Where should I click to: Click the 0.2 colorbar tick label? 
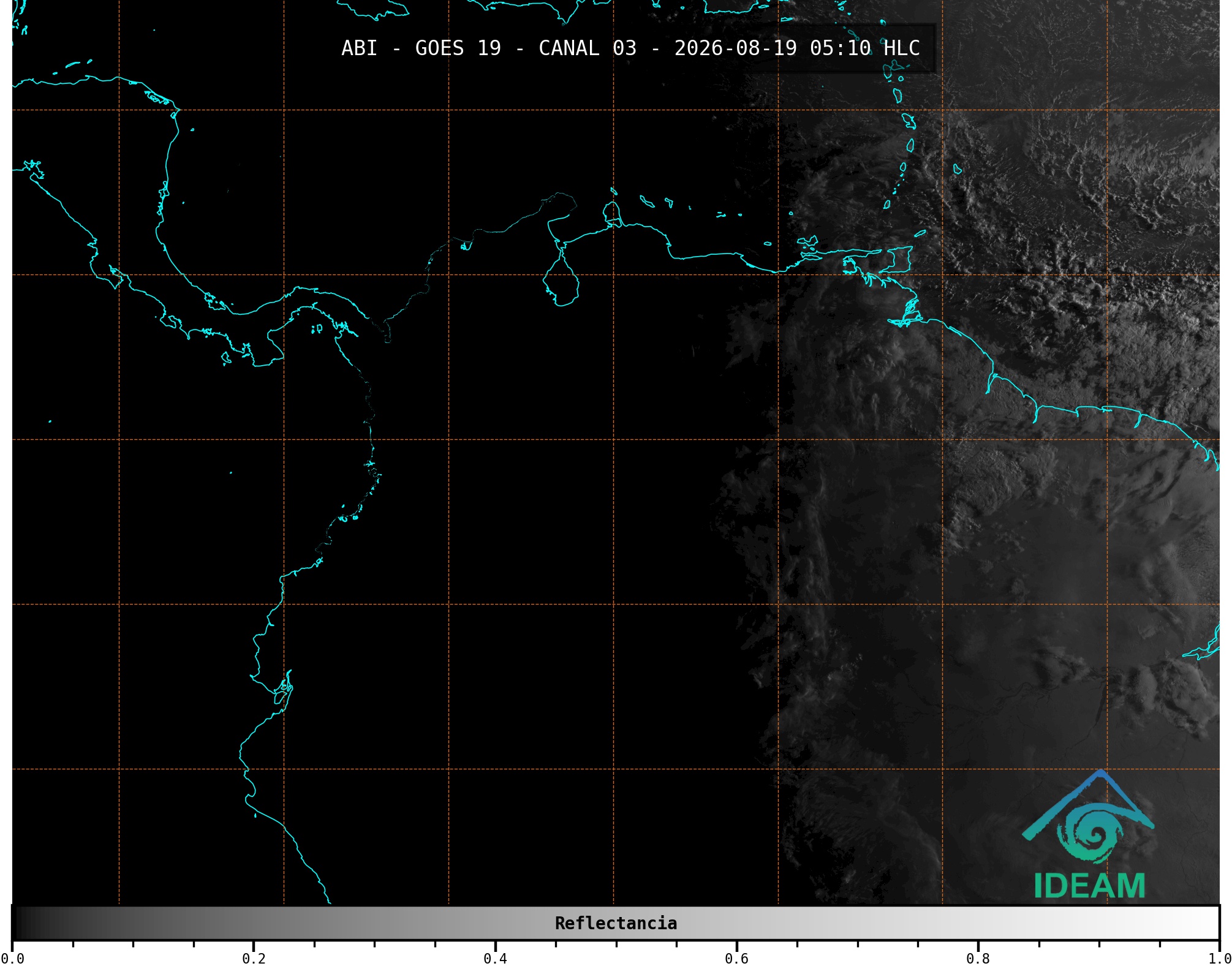(254, 958)
